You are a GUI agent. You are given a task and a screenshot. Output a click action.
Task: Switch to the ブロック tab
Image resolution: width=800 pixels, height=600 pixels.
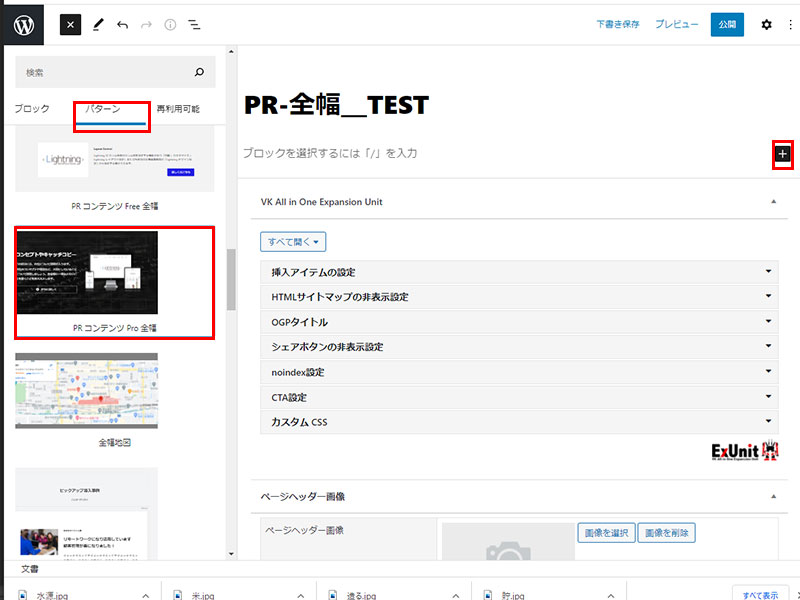click(32, 109)
